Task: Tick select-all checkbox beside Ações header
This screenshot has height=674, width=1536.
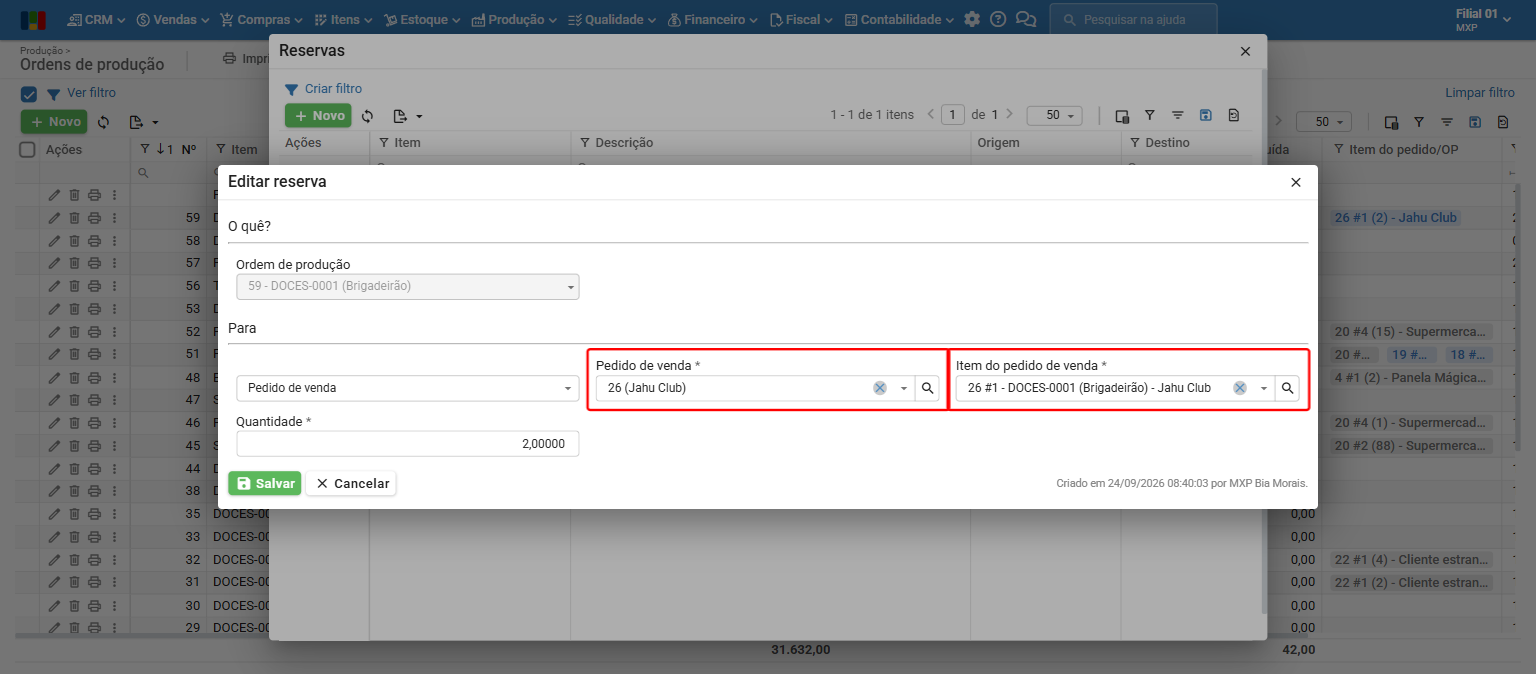Action: click(x=28, y=149)
